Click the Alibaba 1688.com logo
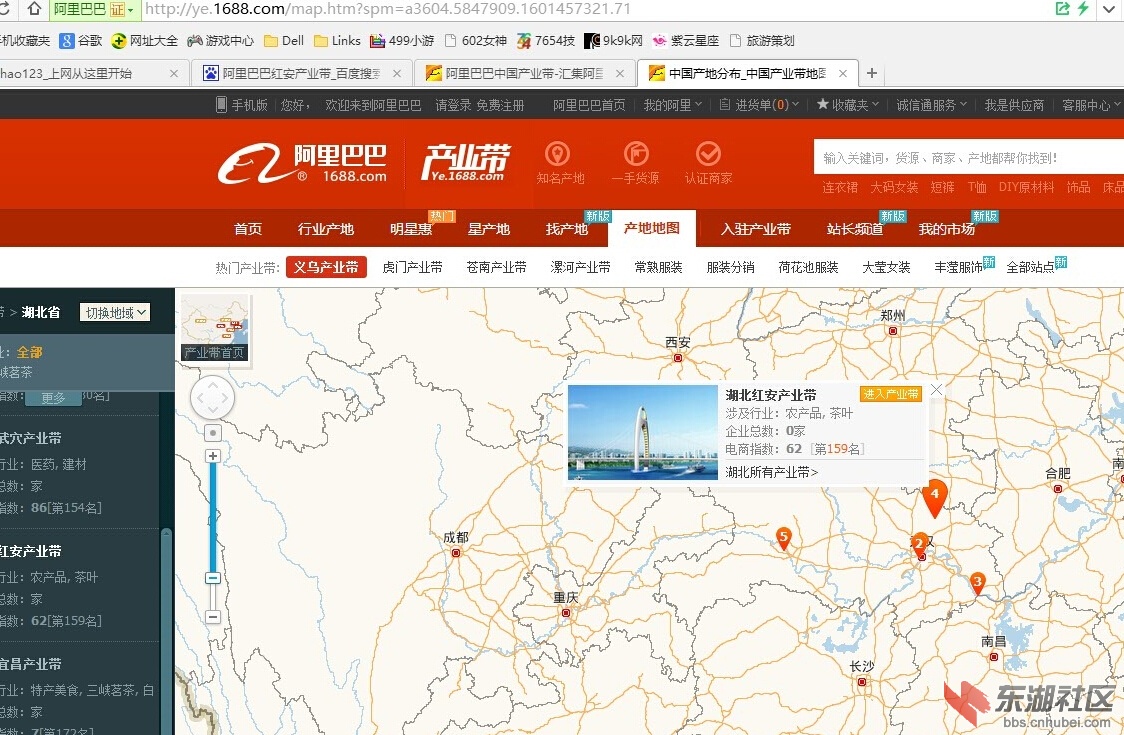Image resolution: width=1124 pixels, height=735 pixels. [x=303, y=163]
